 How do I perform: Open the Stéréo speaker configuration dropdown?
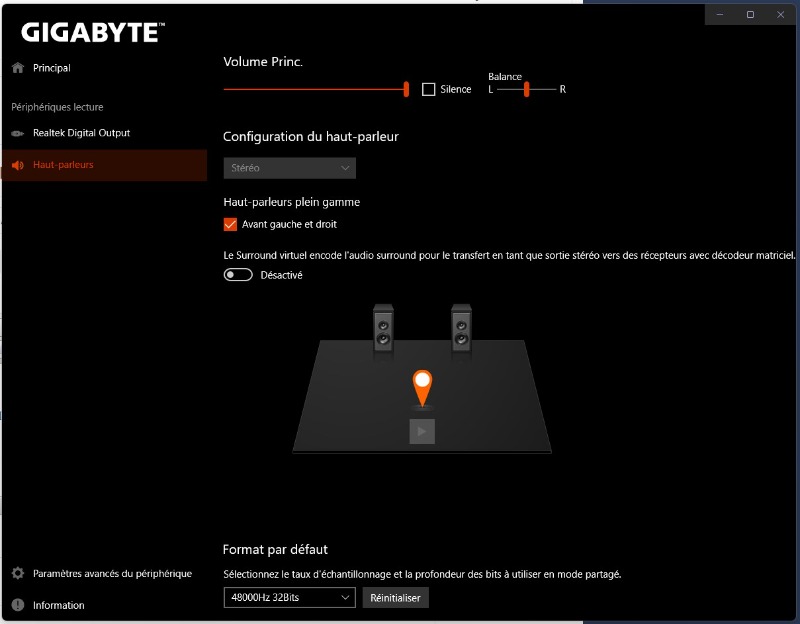click(x=289, y=168)
